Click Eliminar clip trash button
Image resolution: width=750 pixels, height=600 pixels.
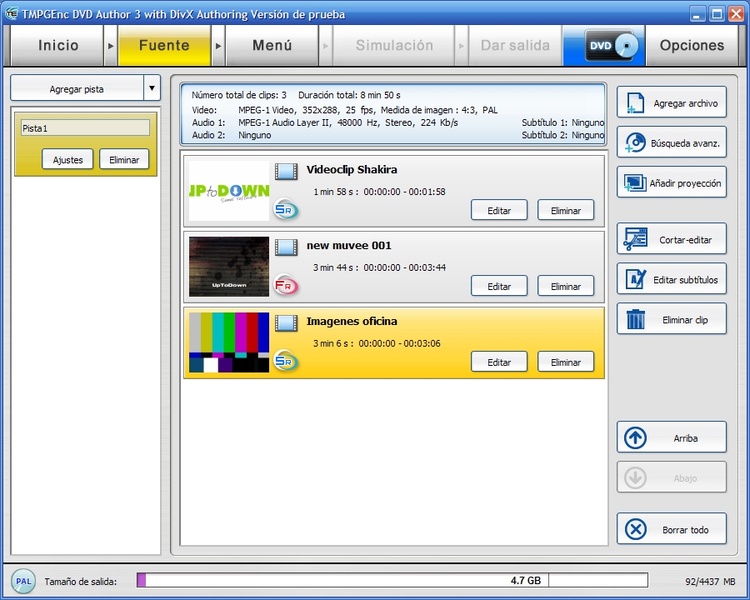[x=672, y=319]
